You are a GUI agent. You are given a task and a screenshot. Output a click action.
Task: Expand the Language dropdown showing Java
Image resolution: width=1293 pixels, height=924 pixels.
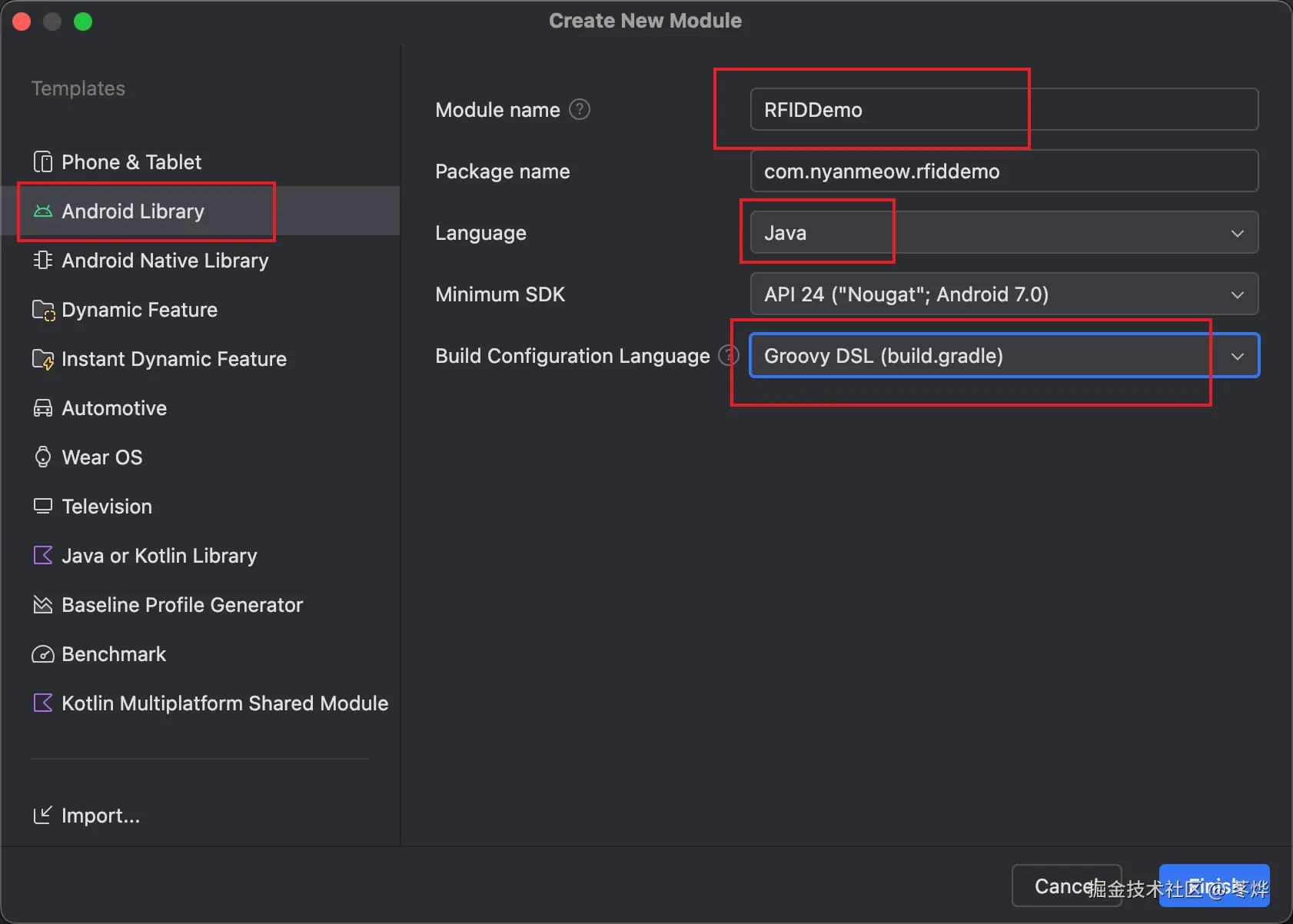click(1004, 233)
